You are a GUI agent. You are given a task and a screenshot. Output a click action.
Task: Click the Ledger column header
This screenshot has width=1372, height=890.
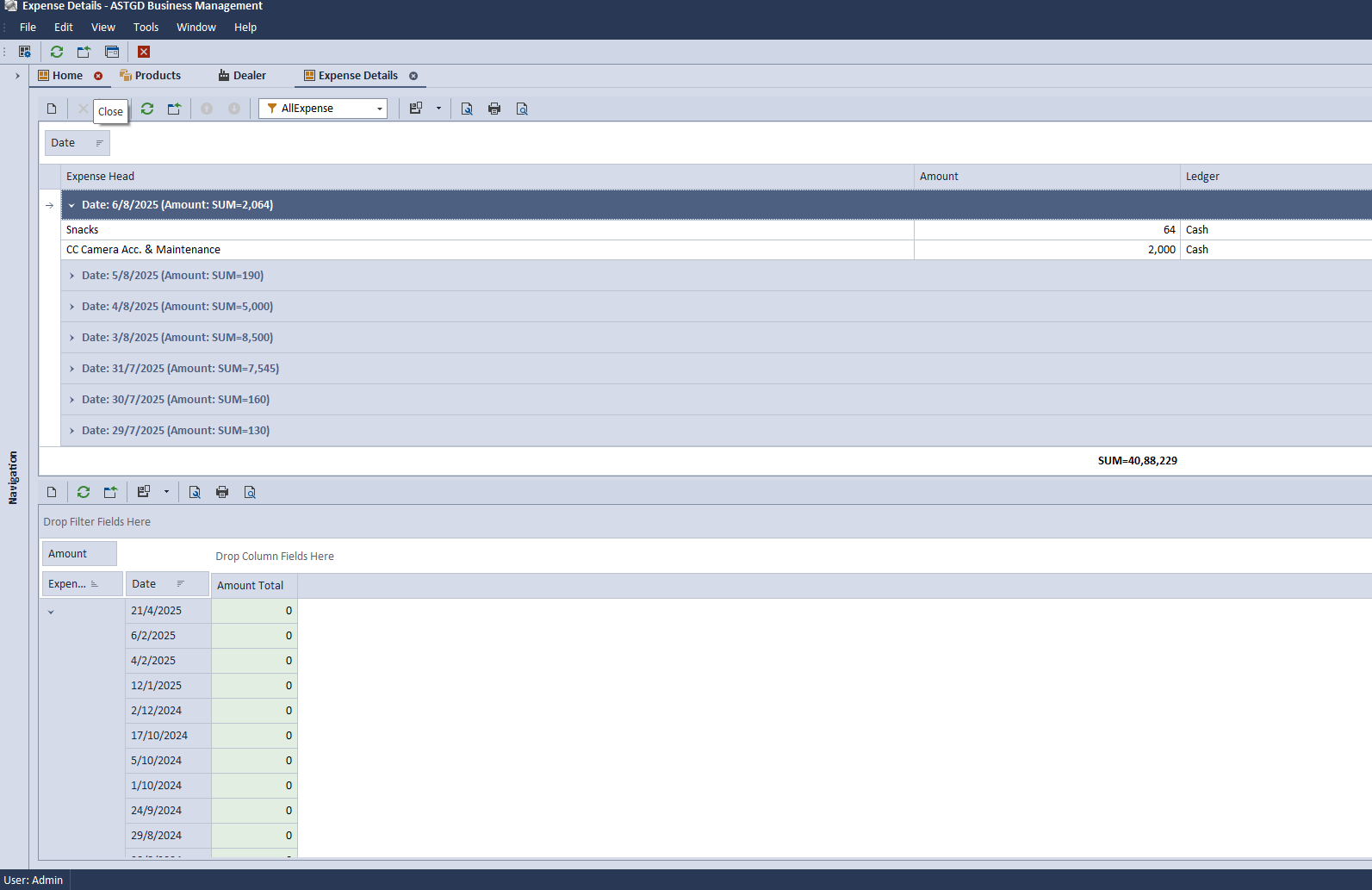click(1276, 177)
